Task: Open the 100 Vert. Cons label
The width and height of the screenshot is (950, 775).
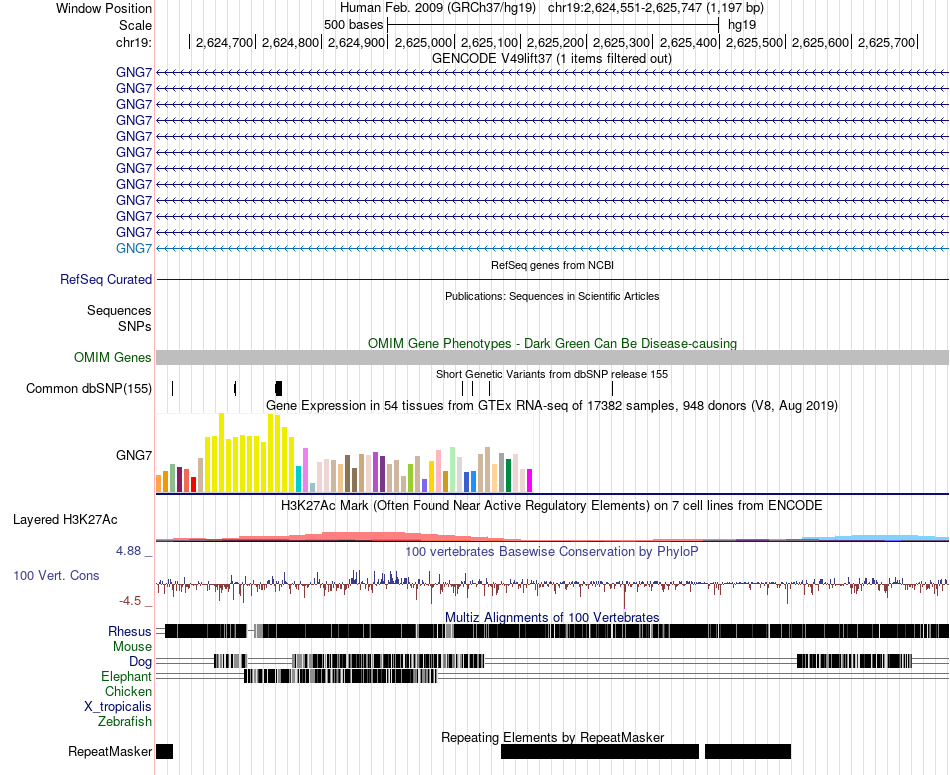Action: click(56, 576)
